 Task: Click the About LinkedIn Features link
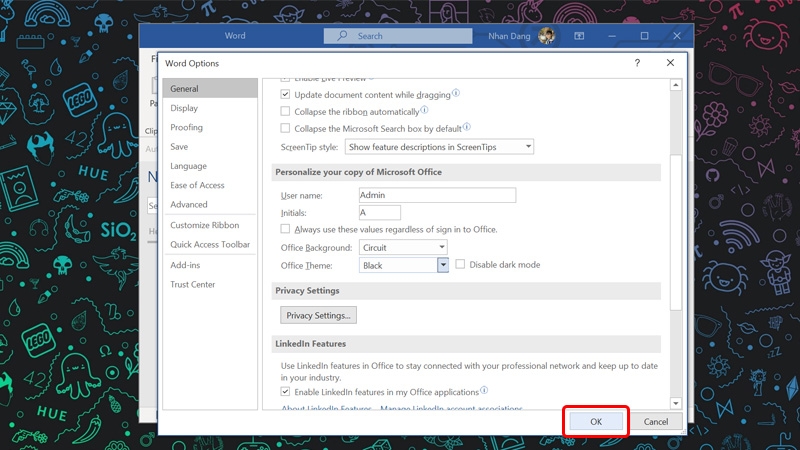tap(326, 408)
